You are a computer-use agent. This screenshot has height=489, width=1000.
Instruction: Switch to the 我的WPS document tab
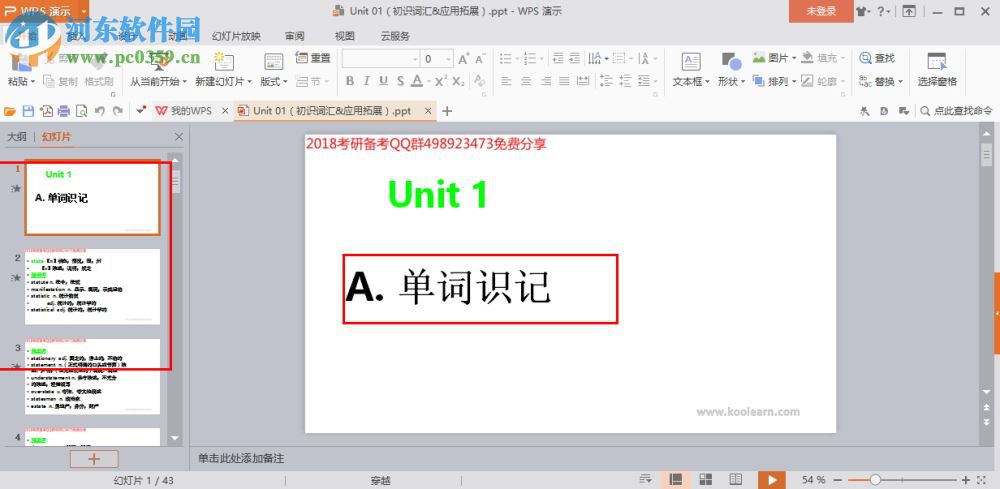click(x=191, y=111)
